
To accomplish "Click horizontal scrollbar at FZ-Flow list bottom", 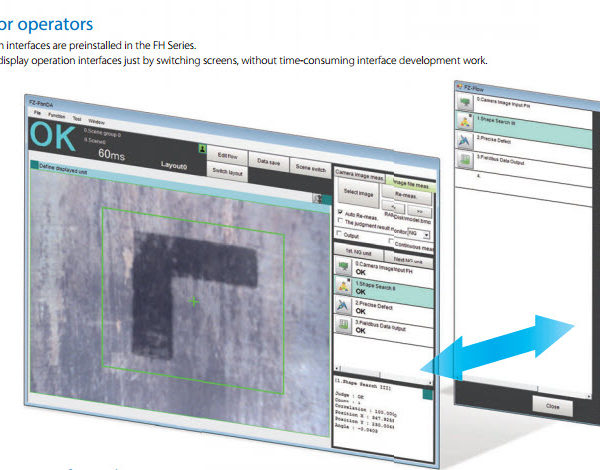I will [523, 388].
